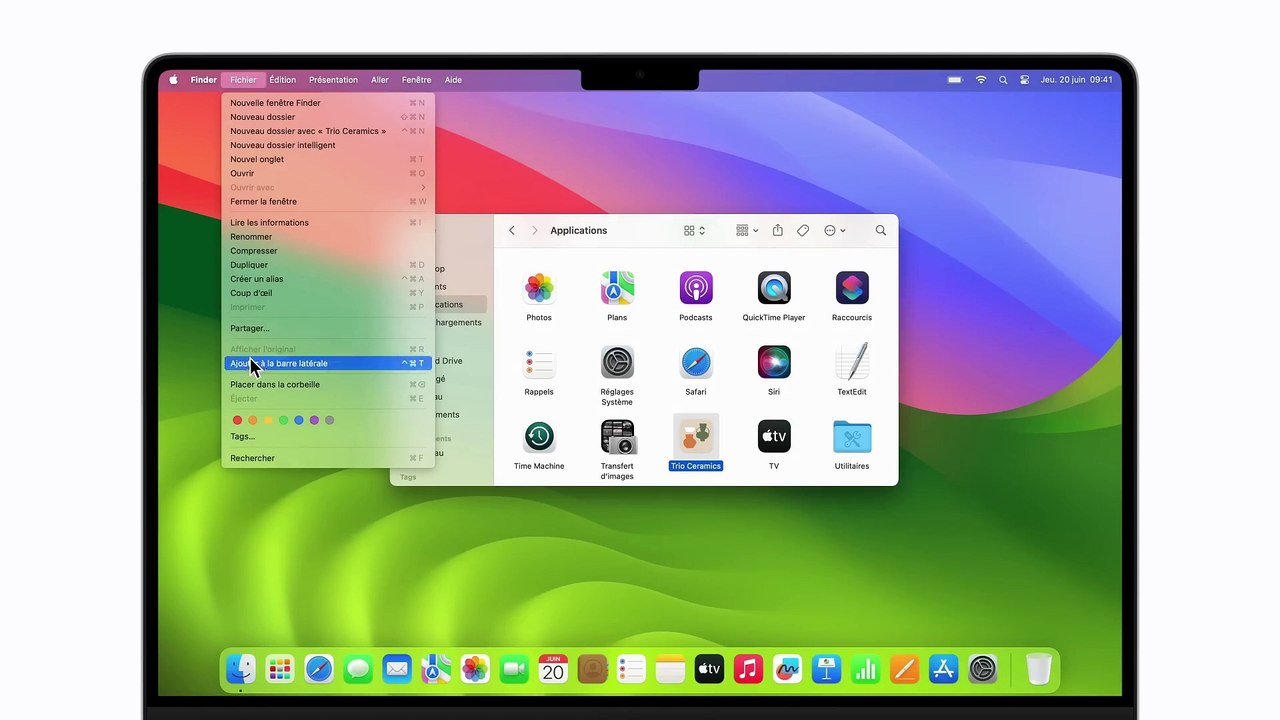Choose Rechercher menu item
The width and height of the screenshot is (1280, 720).
328,458
